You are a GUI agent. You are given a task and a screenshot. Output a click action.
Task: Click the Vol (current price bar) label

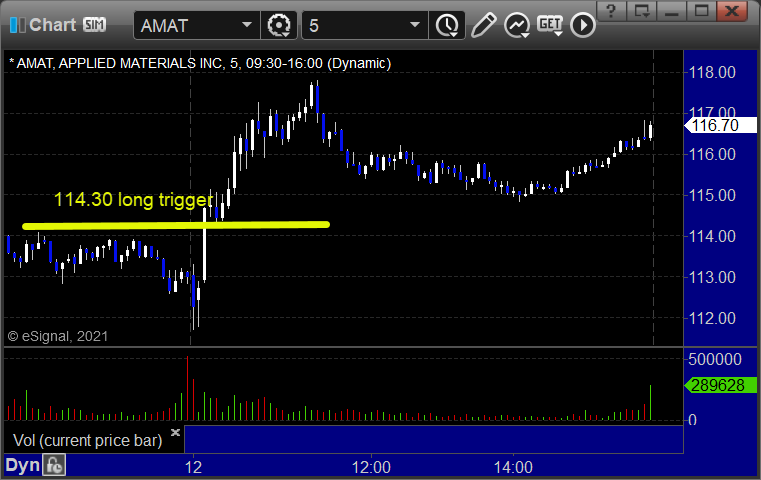point(87,440)
